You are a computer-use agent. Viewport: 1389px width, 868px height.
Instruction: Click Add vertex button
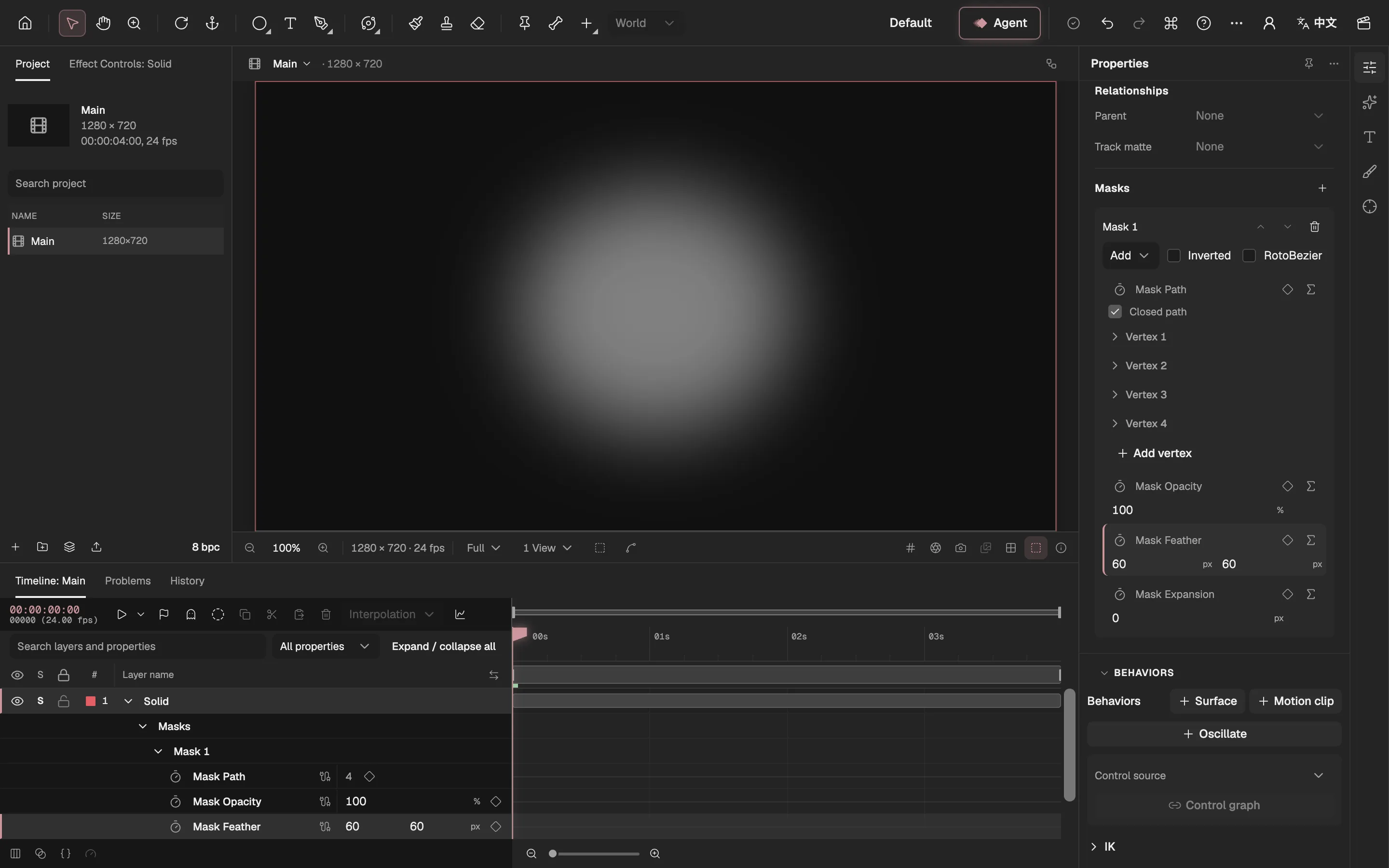1155,453
